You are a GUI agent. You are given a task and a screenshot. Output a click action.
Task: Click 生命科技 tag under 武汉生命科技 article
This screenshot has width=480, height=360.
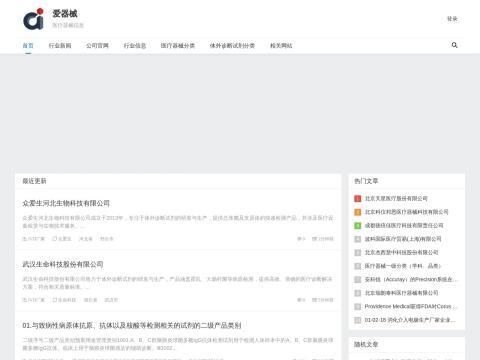[x=64, y=300]
